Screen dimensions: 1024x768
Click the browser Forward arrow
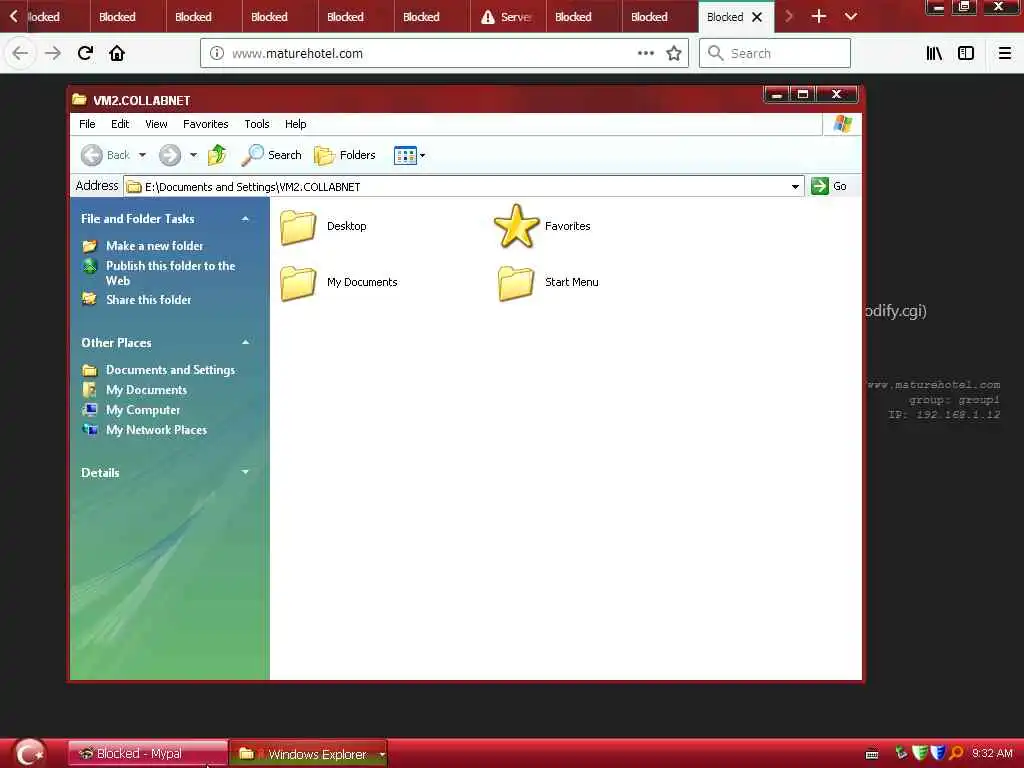[53, 53]
